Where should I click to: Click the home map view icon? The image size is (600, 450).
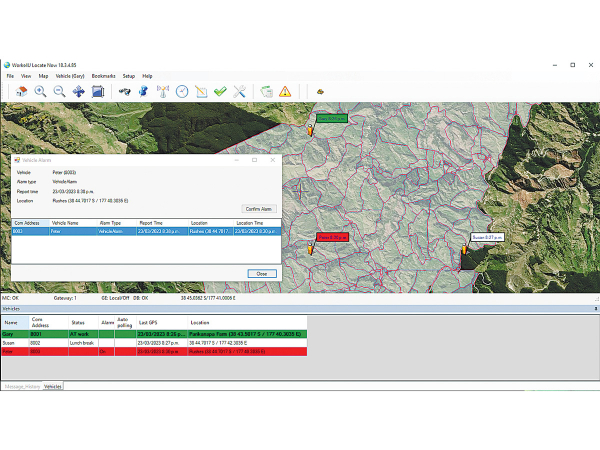(21, 91)
